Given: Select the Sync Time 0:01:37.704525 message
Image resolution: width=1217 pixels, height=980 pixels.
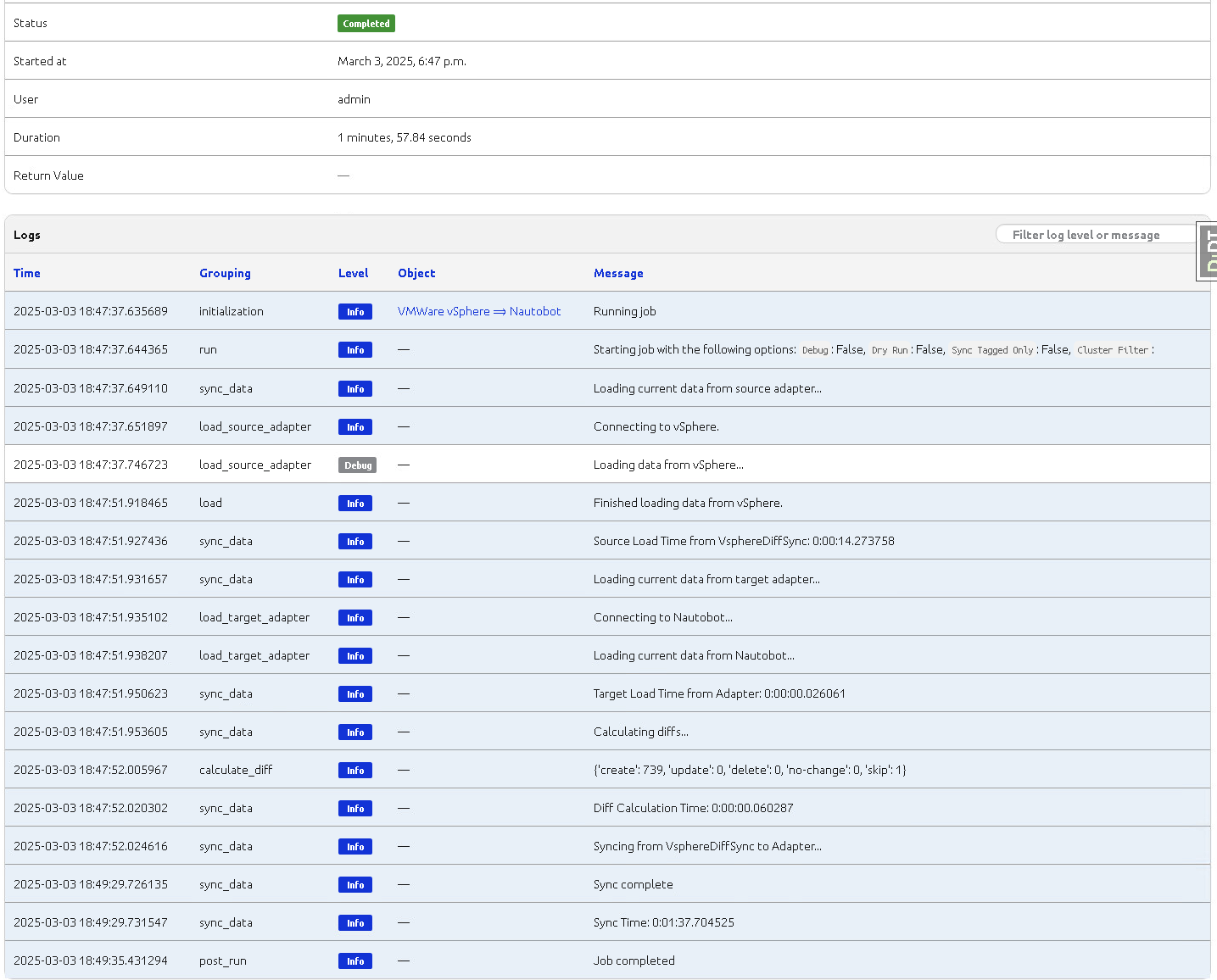Looking at the screenshot, I should 663,922.
